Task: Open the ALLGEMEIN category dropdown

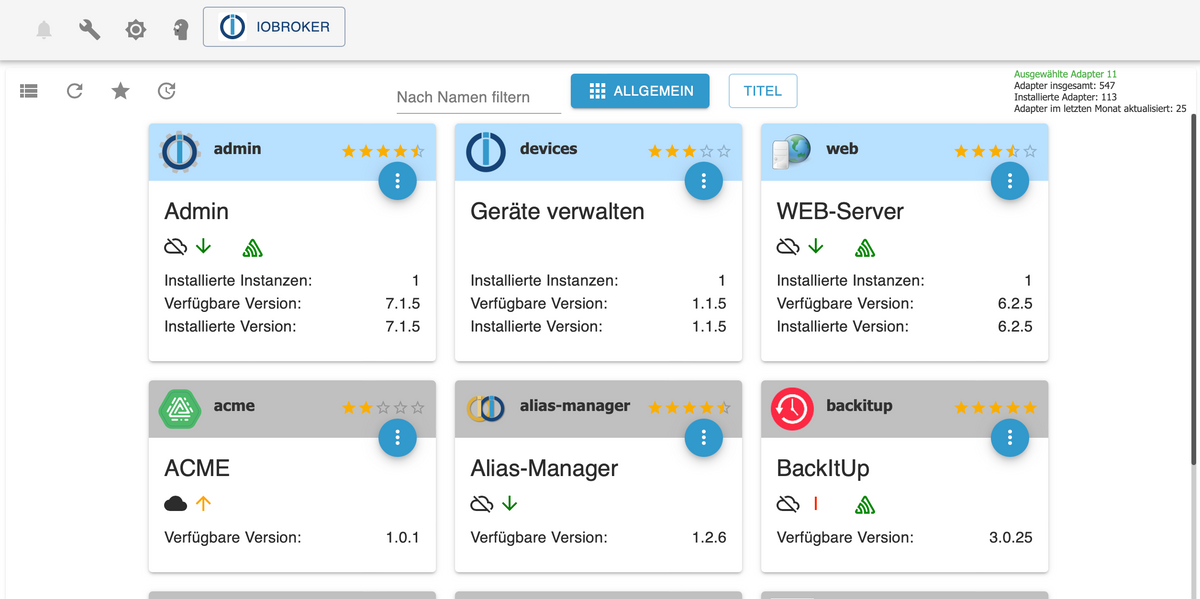Action: (x=640, y=91)
